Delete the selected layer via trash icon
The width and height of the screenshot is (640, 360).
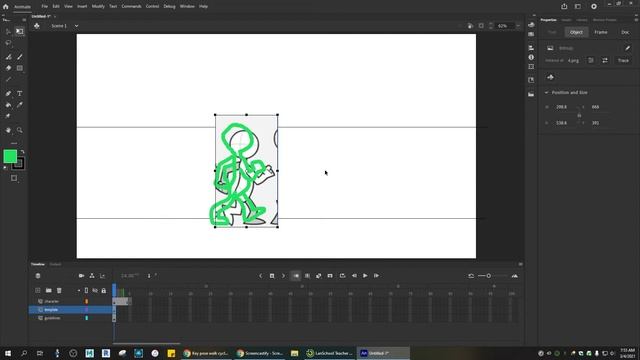(59, 290)
